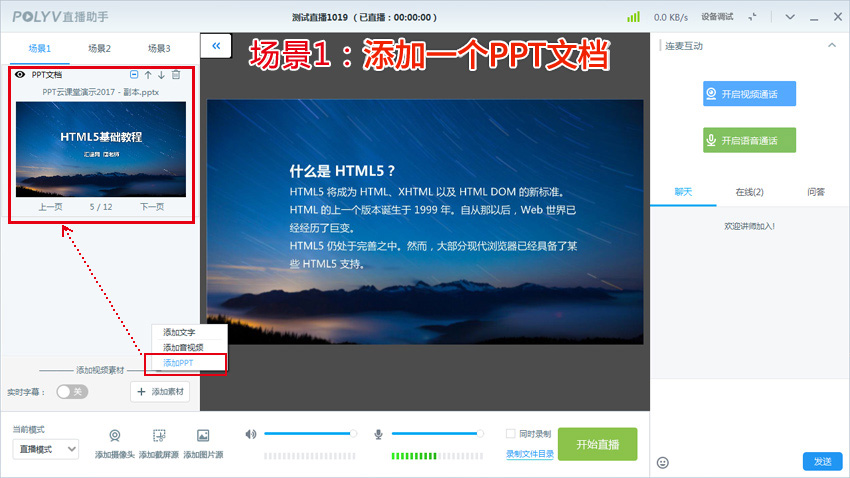850x478 pixels.
Task: Collapse the 连麦互动 panel
Action: [x=831, y=45]
